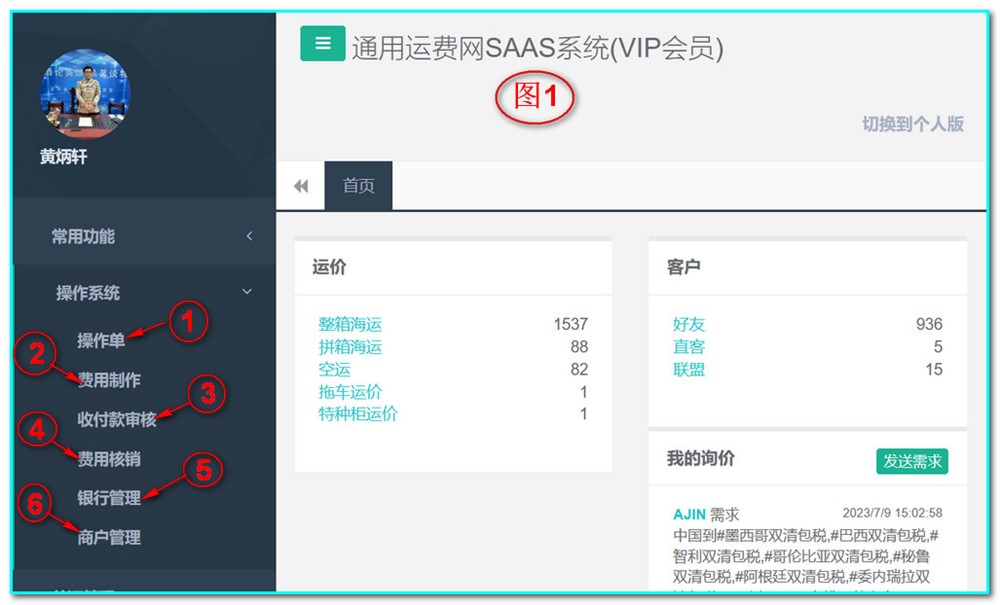Select 费用核销 menu item
The width and height of the screenshot is (1000, 605).
[x=109, y=459]
